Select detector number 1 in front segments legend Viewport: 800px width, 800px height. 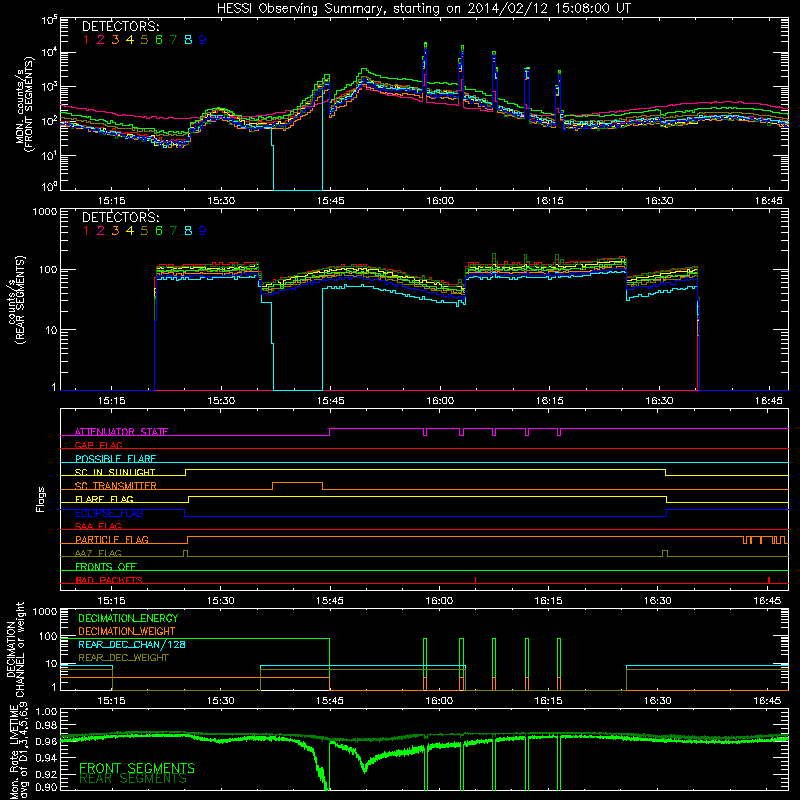(86, 40)
